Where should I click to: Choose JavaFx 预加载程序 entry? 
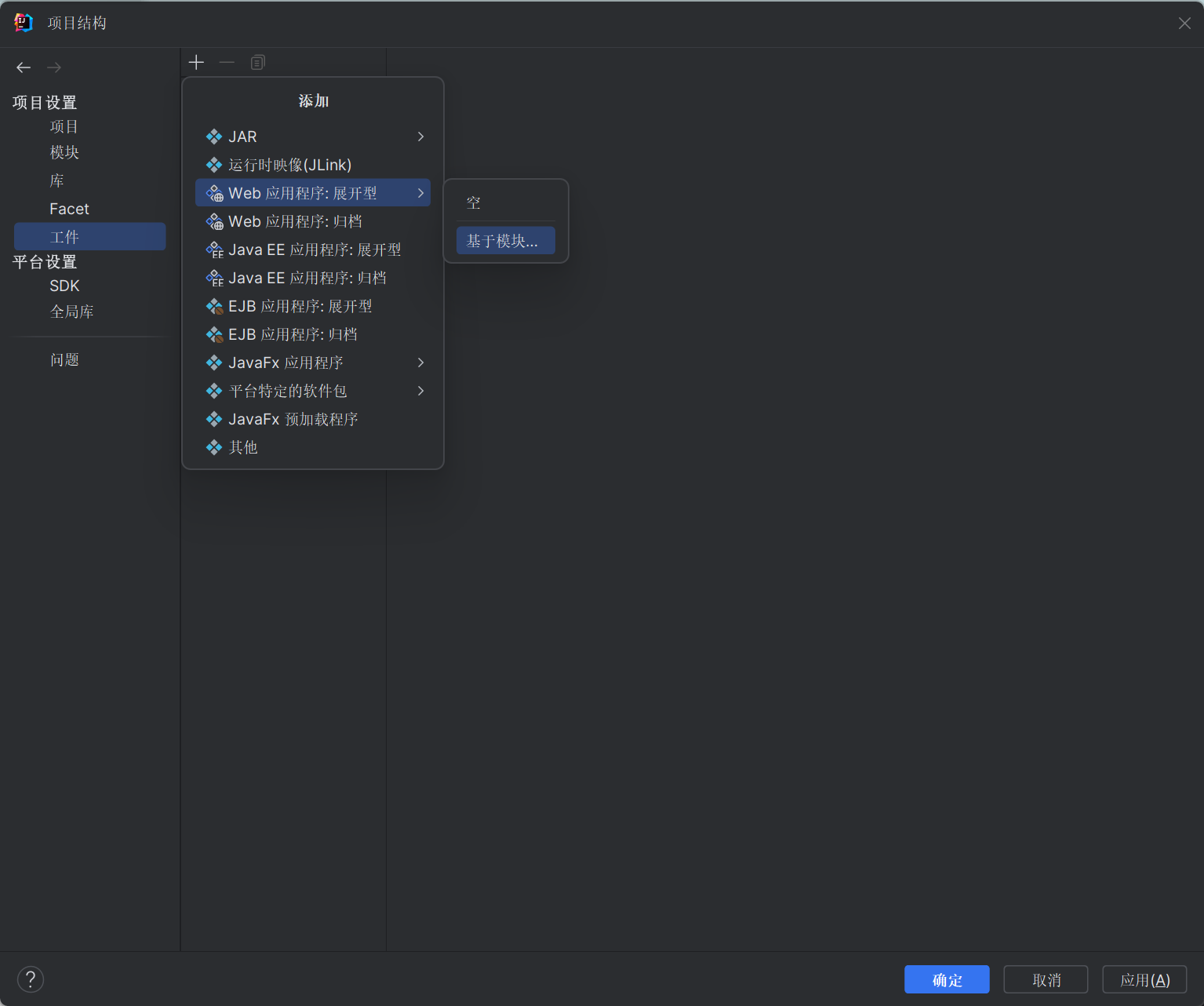point(313,419)
